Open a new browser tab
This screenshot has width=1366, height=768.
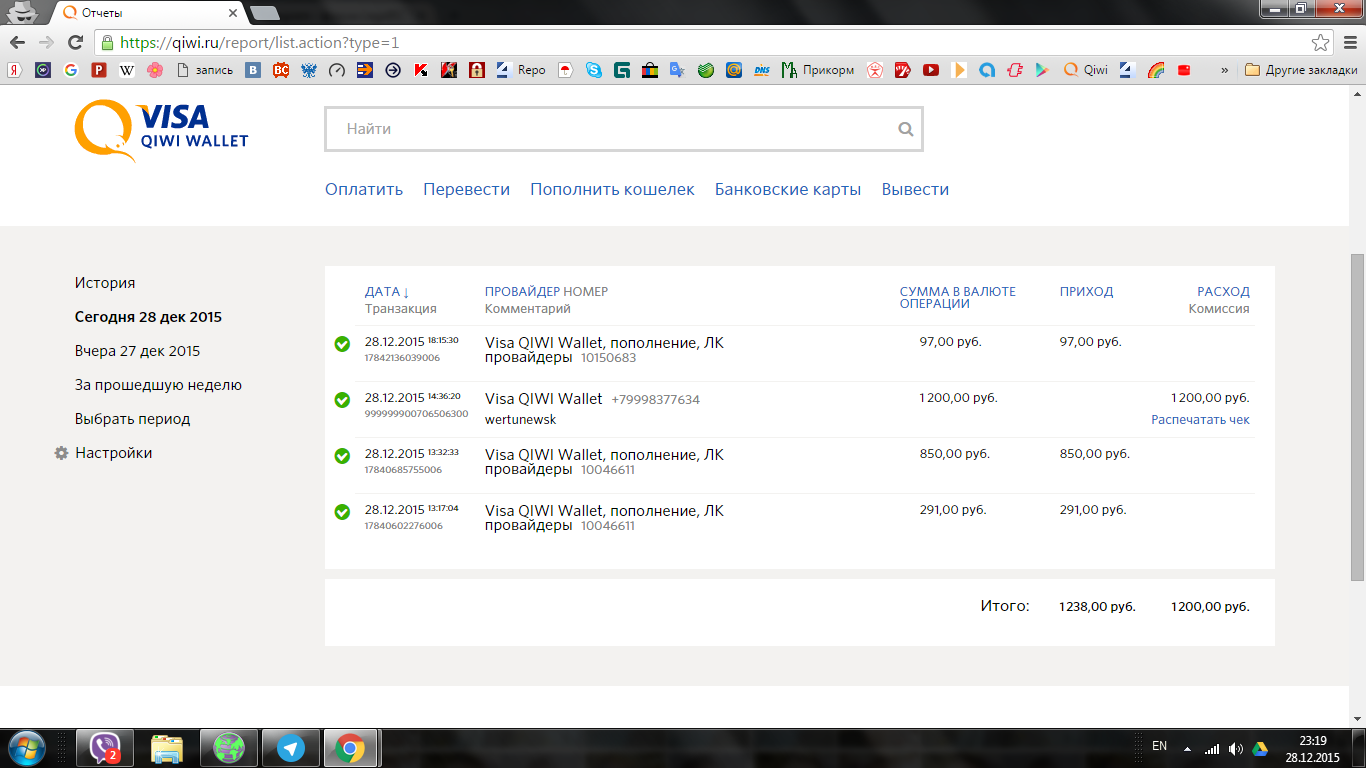coord(264,13)
